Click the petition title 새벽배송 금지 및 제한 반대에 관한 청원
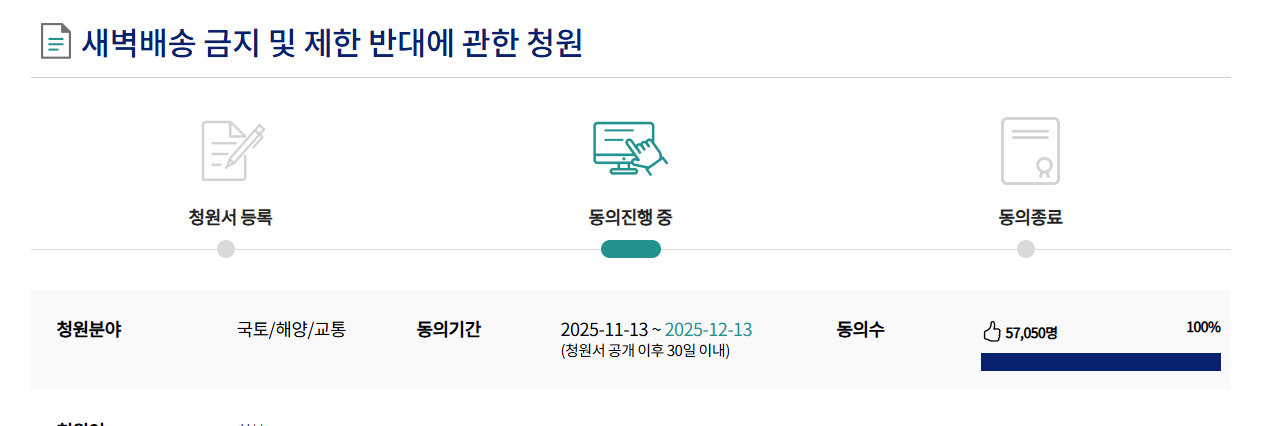The width and height of the screenshot is (1277, 426). [332, 43]
